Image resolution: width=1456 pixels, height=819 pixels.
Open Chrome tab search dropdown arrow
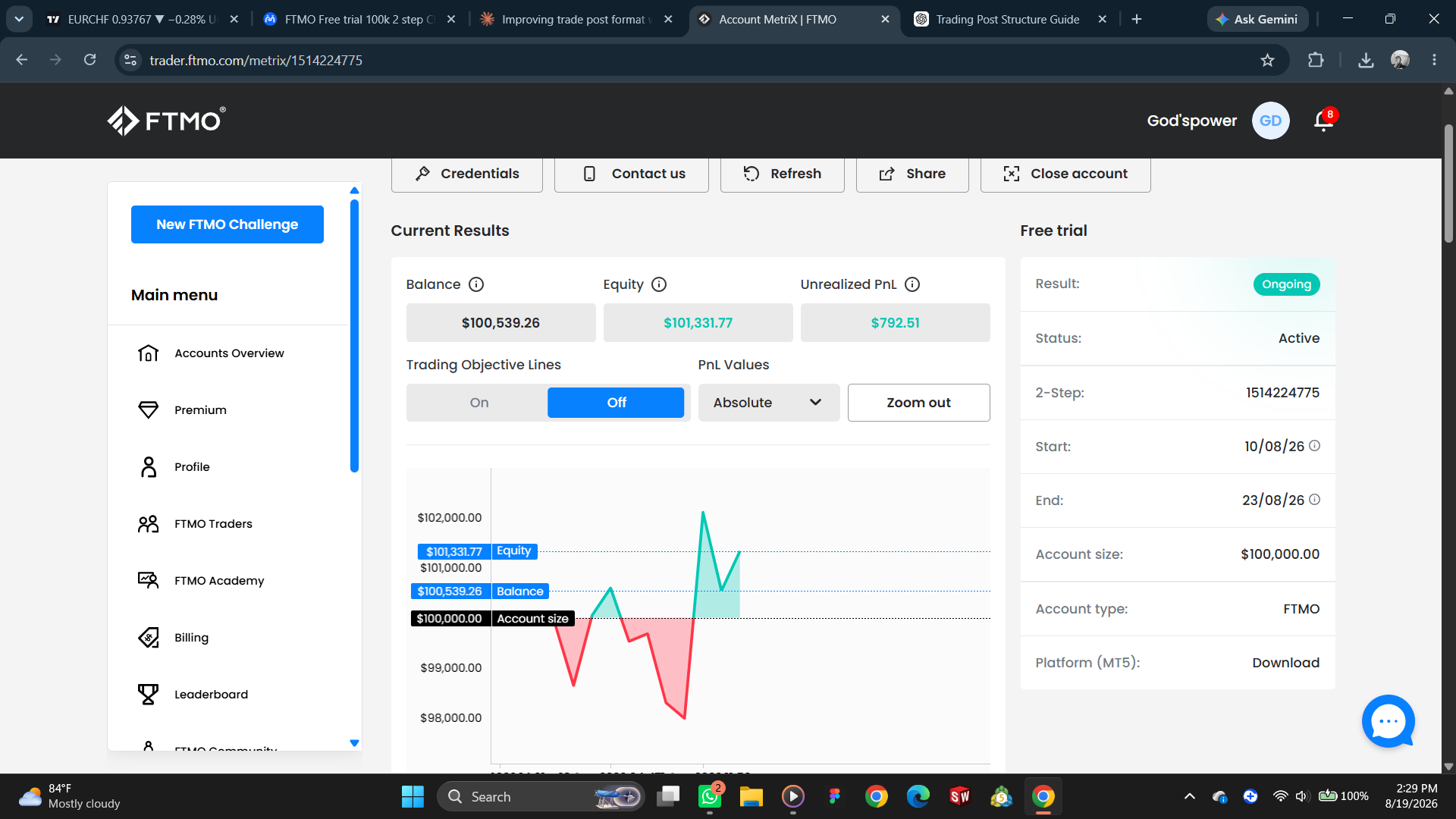point(19,19)
